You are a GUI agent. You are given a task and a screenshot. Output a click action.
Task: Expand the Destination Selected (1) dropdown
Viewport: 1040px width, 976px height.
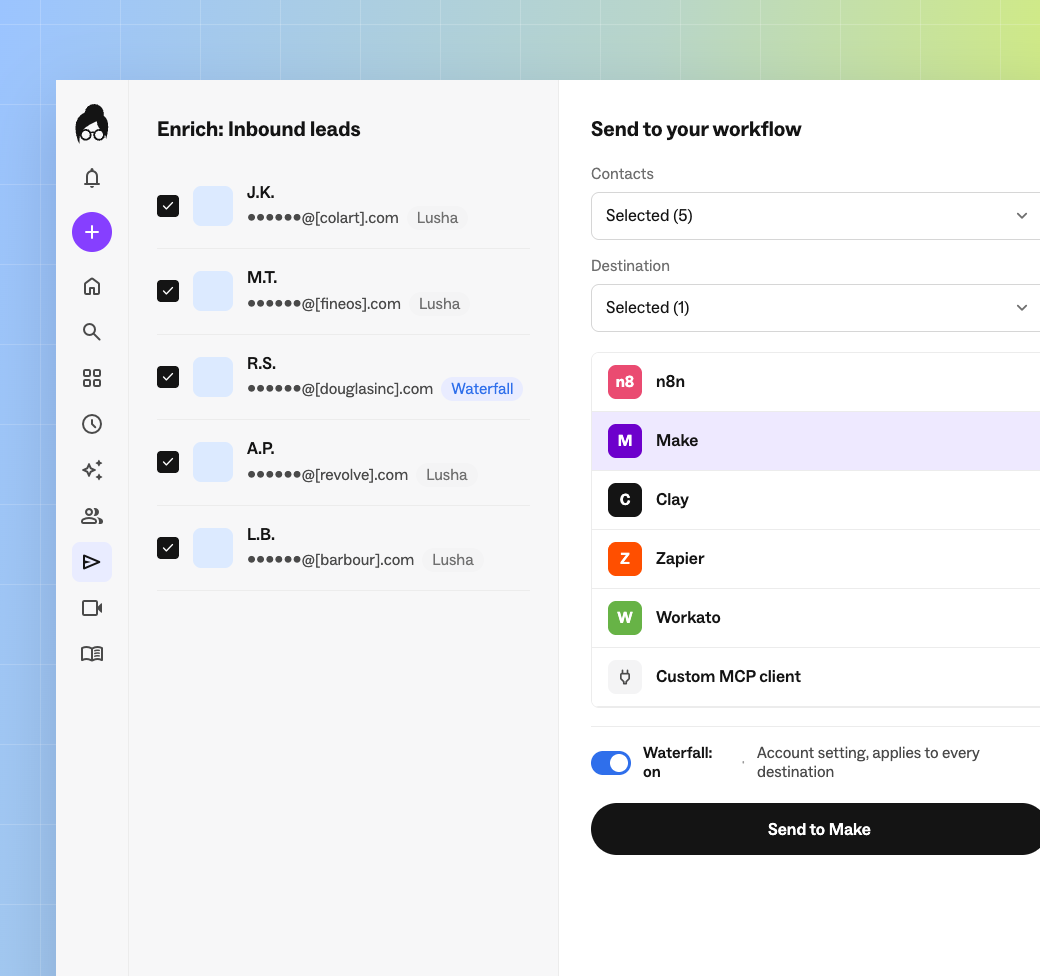815,308
